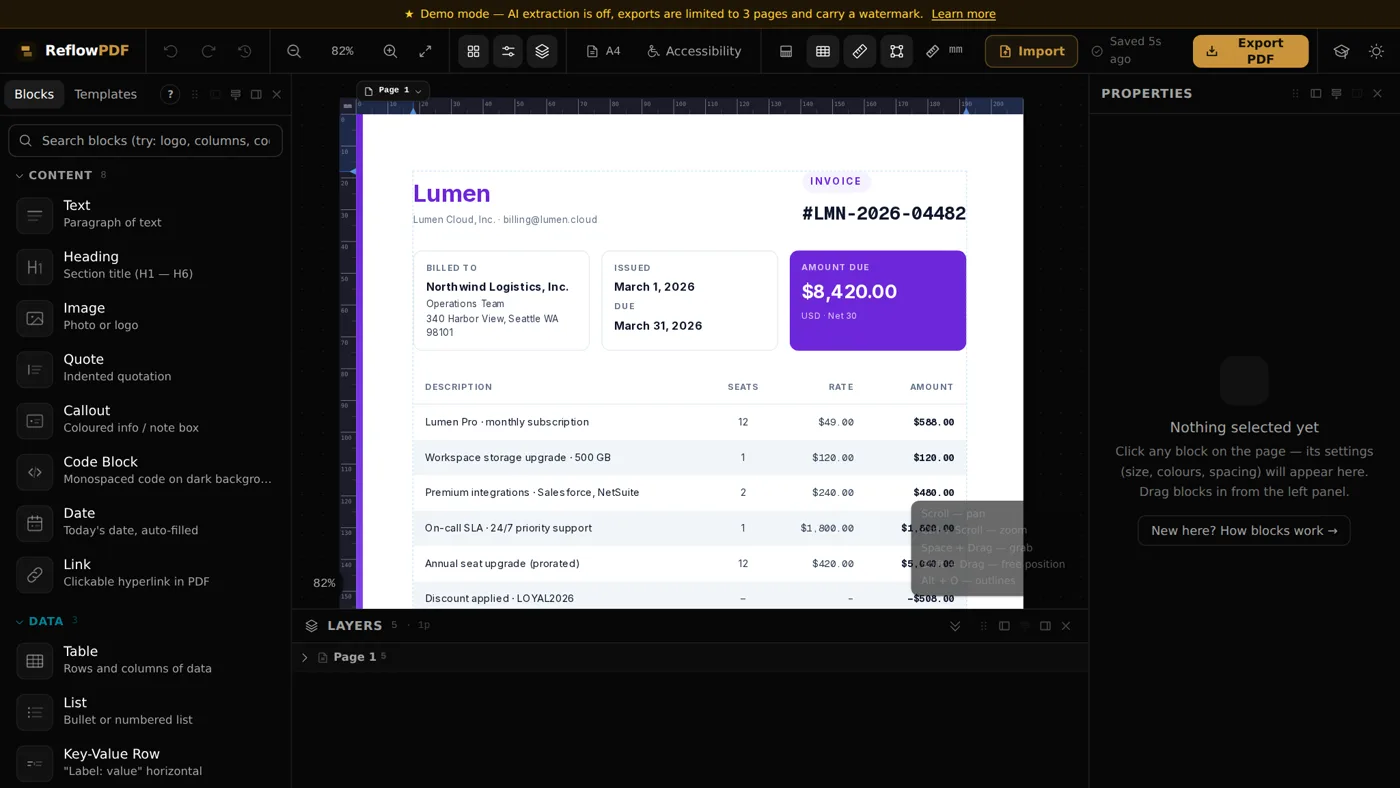This screenshot has height=788, width=1400.
Task: Collapse all layers double-chevron icon
Action: pyautogui.click(x=955, y=626)
